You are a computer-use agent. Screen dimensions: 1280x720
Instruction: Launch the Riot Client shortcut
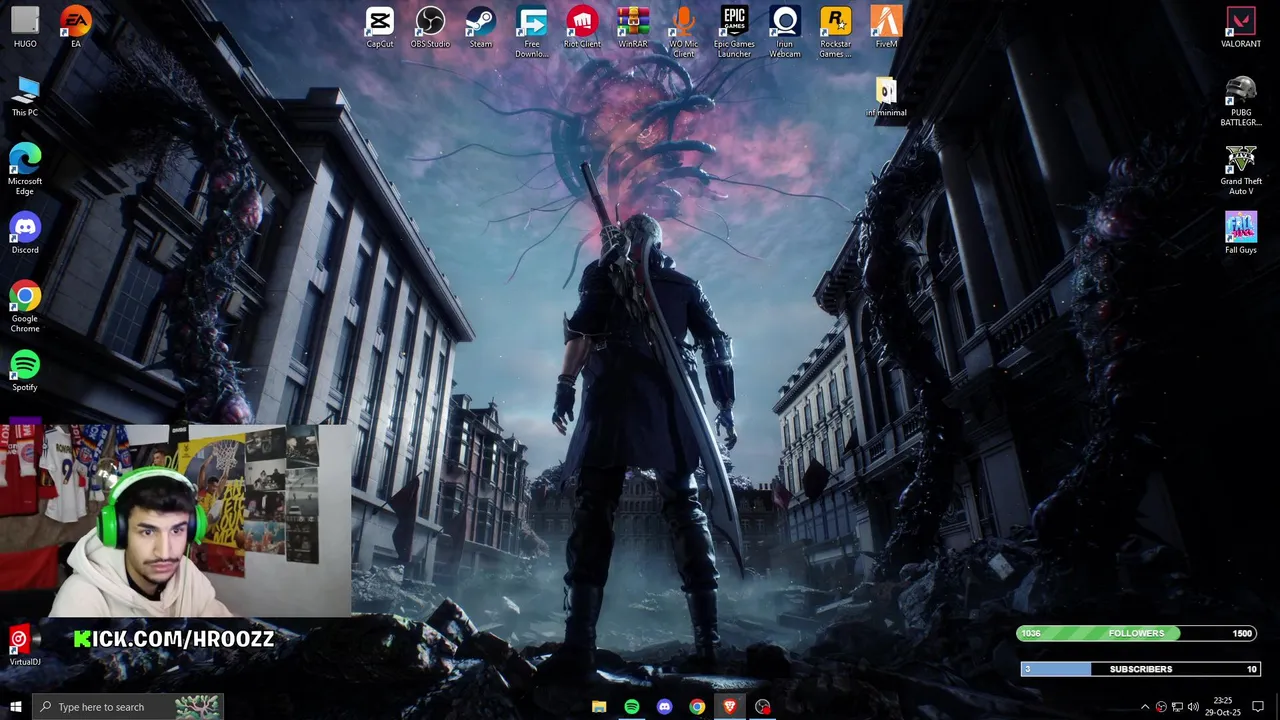pyautogui.click(x=582, y=27)
